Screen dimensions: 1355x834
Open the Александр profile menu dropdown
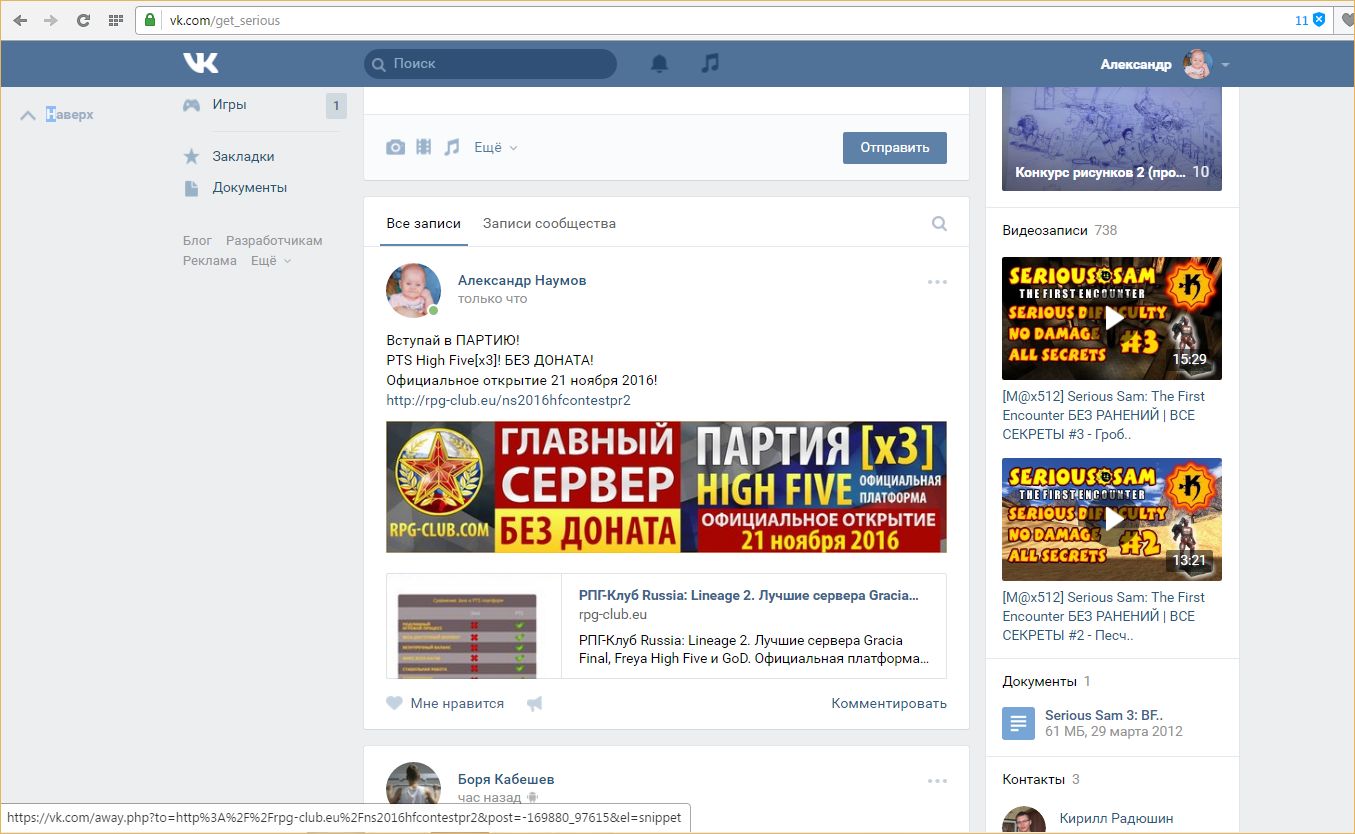coord(1225,64)
